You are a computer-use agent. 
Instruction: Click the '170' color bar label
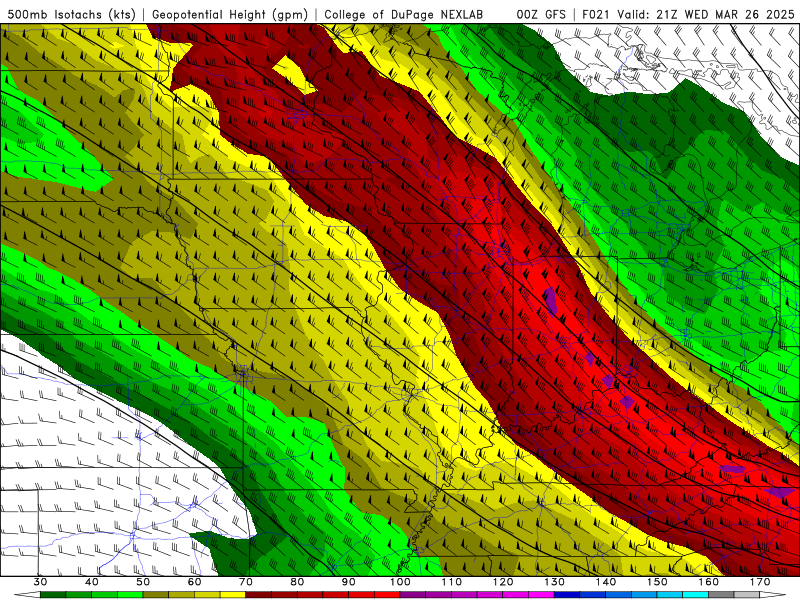[760, 582]
